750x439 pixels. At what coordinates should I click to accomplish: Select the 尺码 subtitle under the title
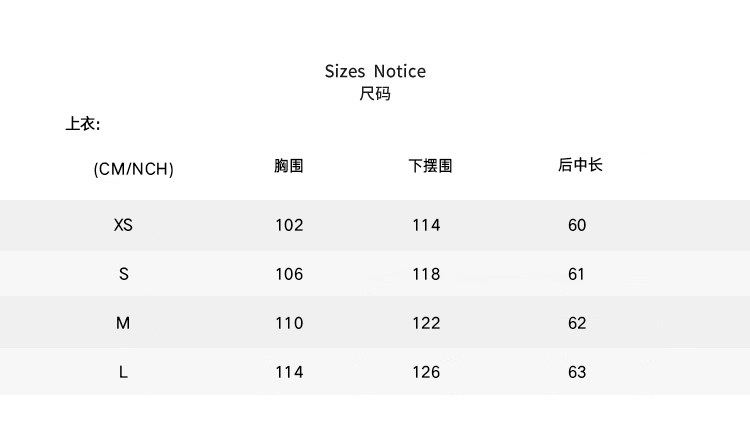375,95
